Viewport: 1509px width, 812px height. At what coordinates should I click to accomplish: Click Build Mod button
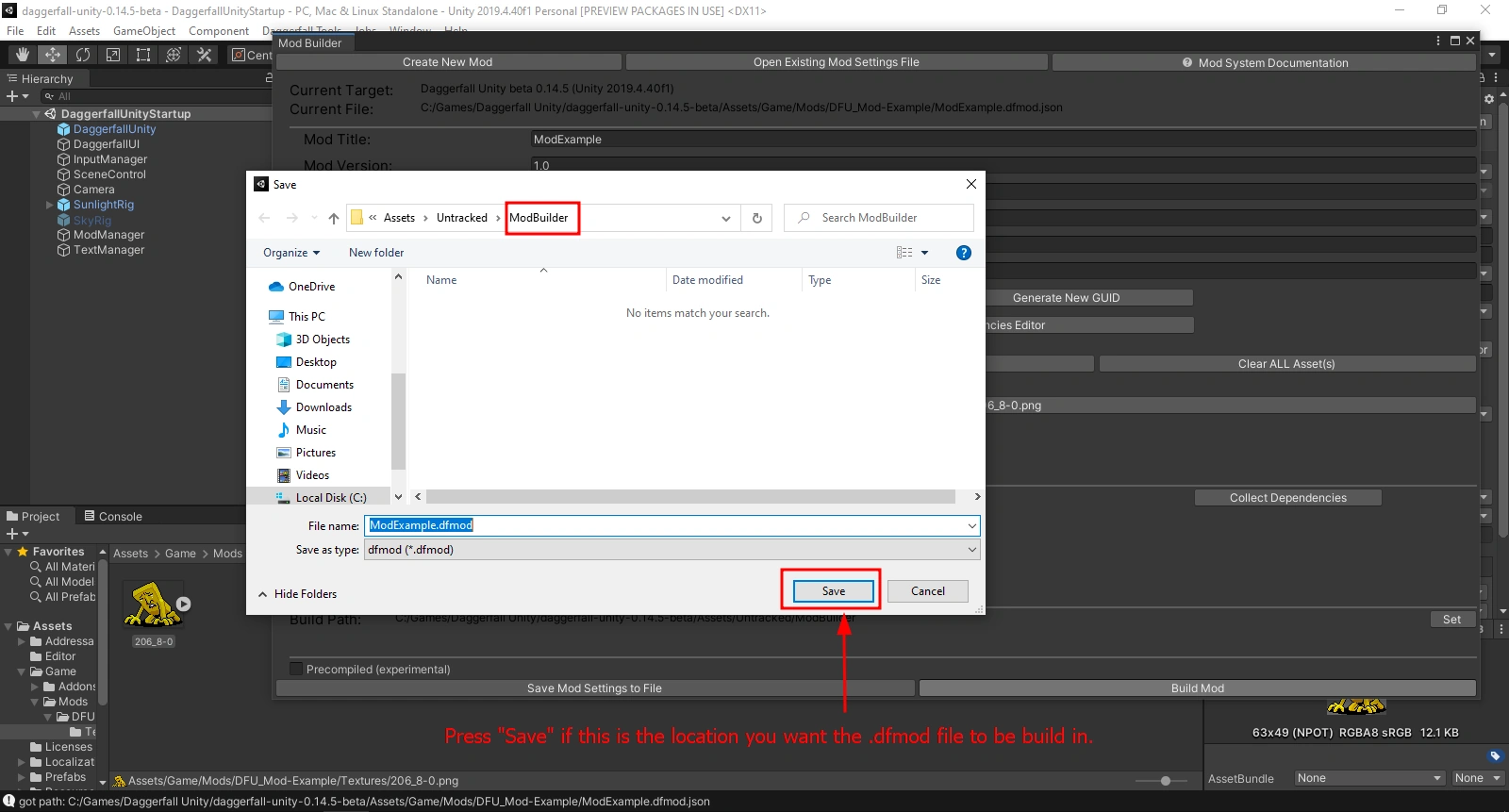(x=1198, y=688)
